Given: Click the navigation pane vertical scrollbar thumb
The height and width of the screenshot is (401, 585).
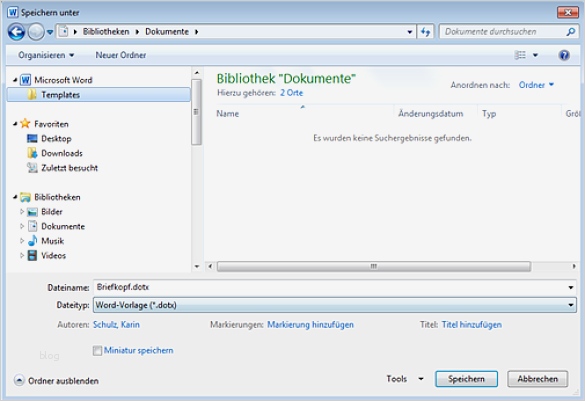Looking at the screenshot, I should point(197,112).
